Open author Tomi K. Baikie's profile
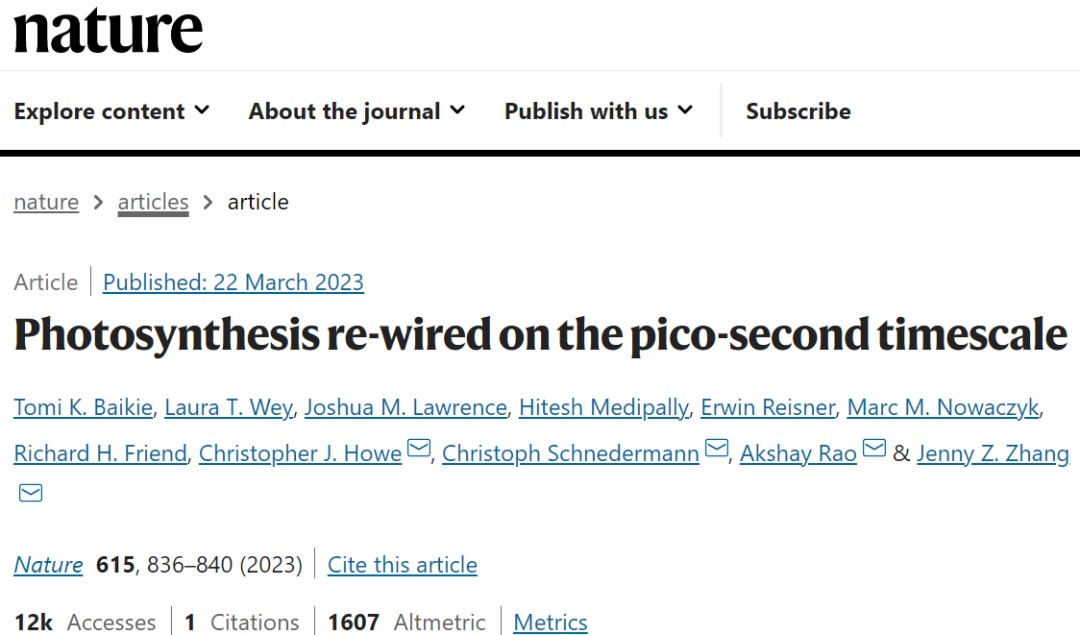1080x635 pixels. [x=83, y=407]
